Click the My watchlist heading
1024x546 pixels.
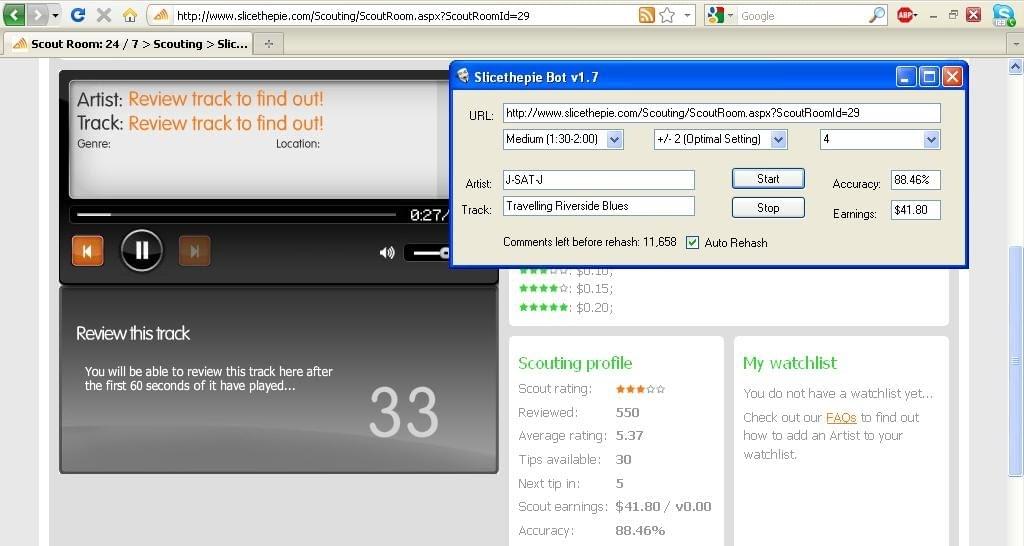(x=790, y=363)
